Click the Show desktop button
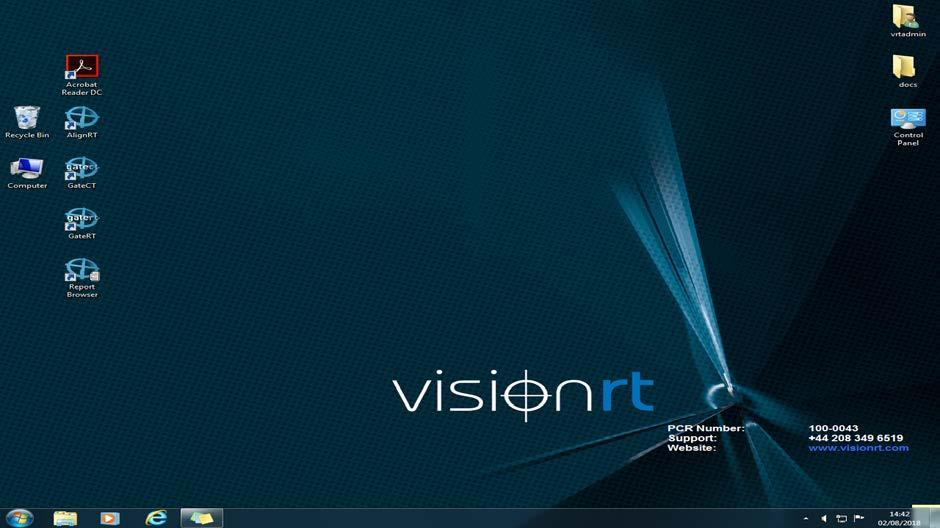This screenshot has height=528, width=940. [934, 518]
